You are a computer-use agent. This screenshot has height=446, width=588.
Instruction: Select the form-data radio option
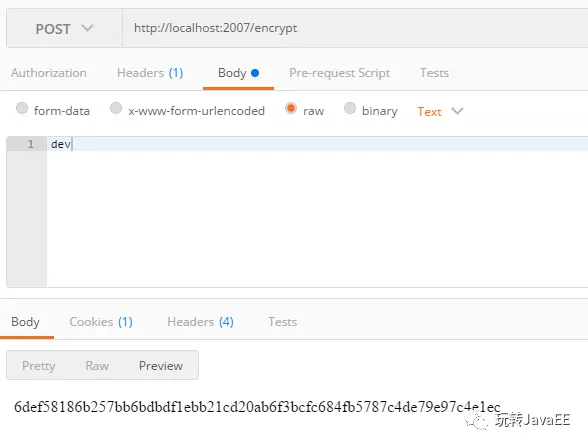(x=22, y=108)
